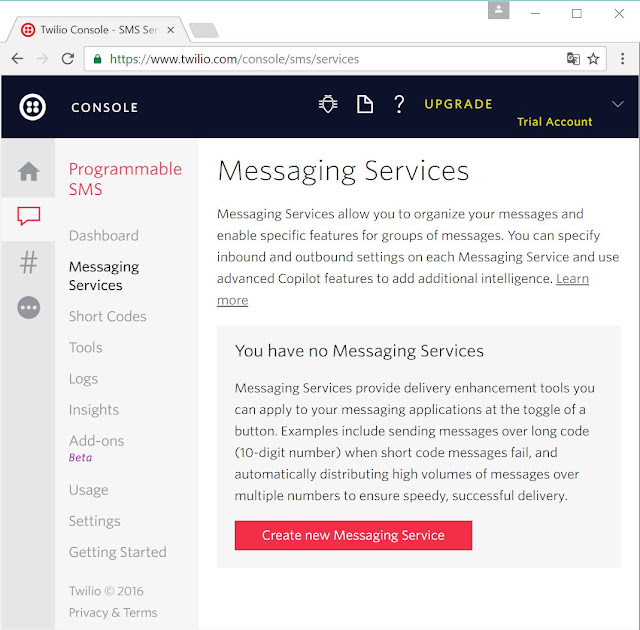Image resolution: width=640 pixels, height=630 pixels.
Task: Go to console home icon in sidebar
Action: point(29,171)
